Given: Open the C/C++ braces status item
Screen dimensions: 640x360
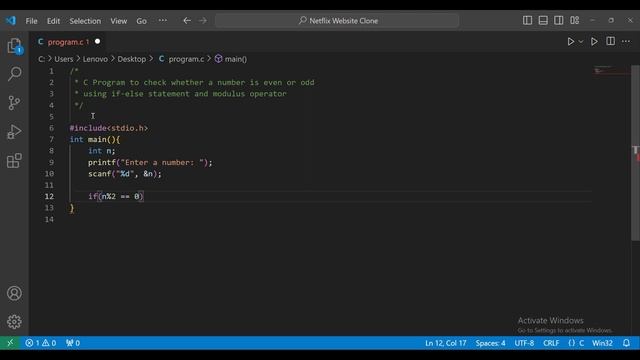Looking at the screenshot, I should (571, 343).
